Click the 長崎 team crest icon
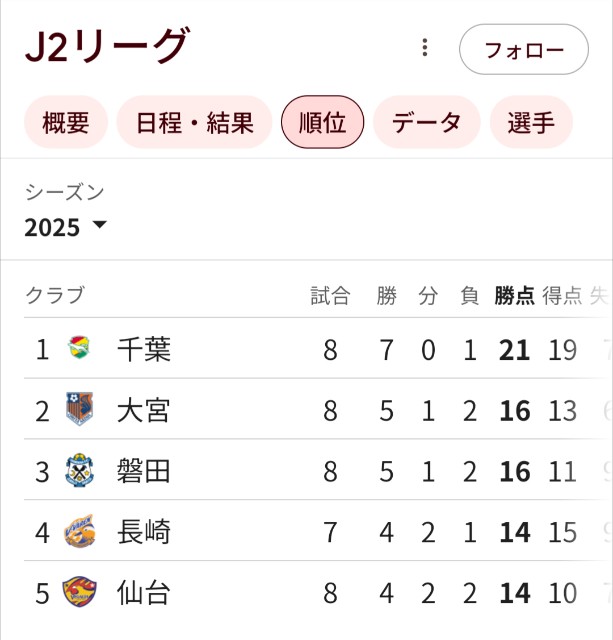The width and height of the screenshot is (613, 640). [x=80, y=531]
